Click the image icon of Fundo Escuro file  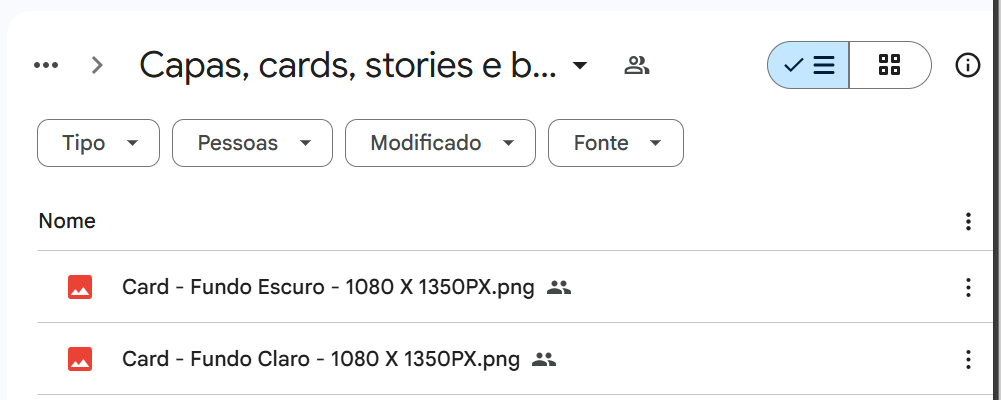point(80,288)
